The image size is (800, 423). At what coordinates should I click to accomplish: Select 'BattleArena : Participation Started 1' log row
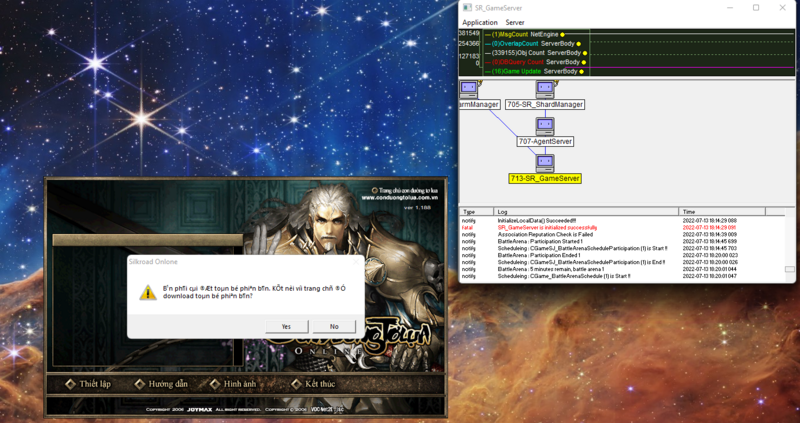(x=622, y=241)
